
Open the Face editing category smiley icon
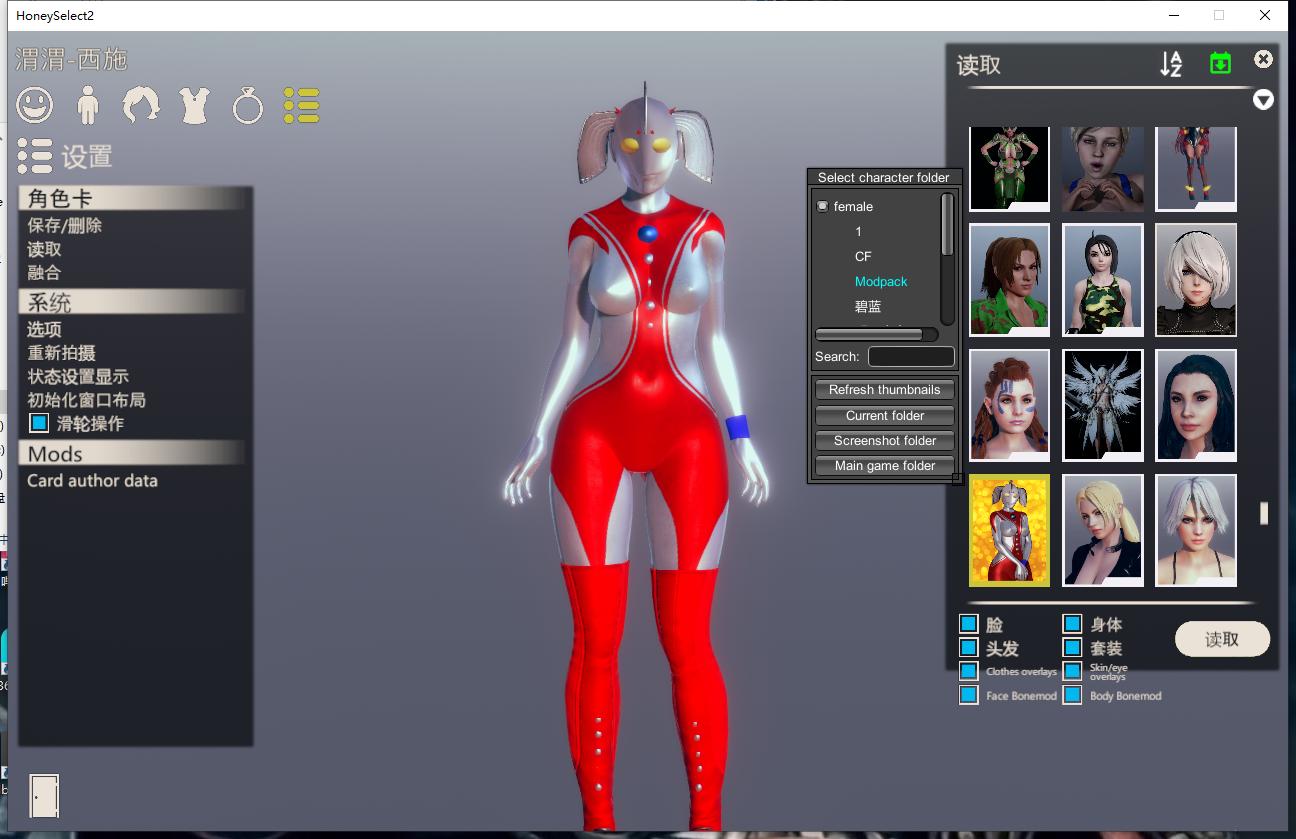click(x=35, y=104)
